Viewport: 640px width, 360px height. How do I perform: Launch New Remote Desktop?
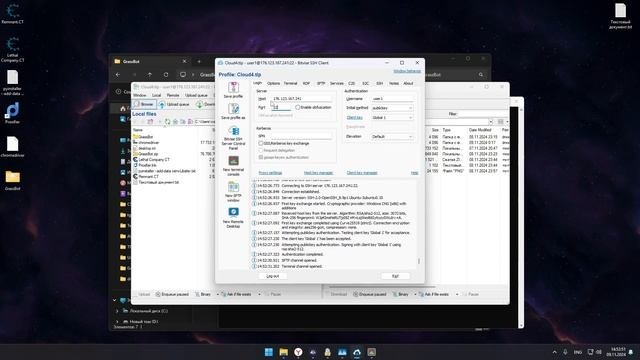coord(233,218)
